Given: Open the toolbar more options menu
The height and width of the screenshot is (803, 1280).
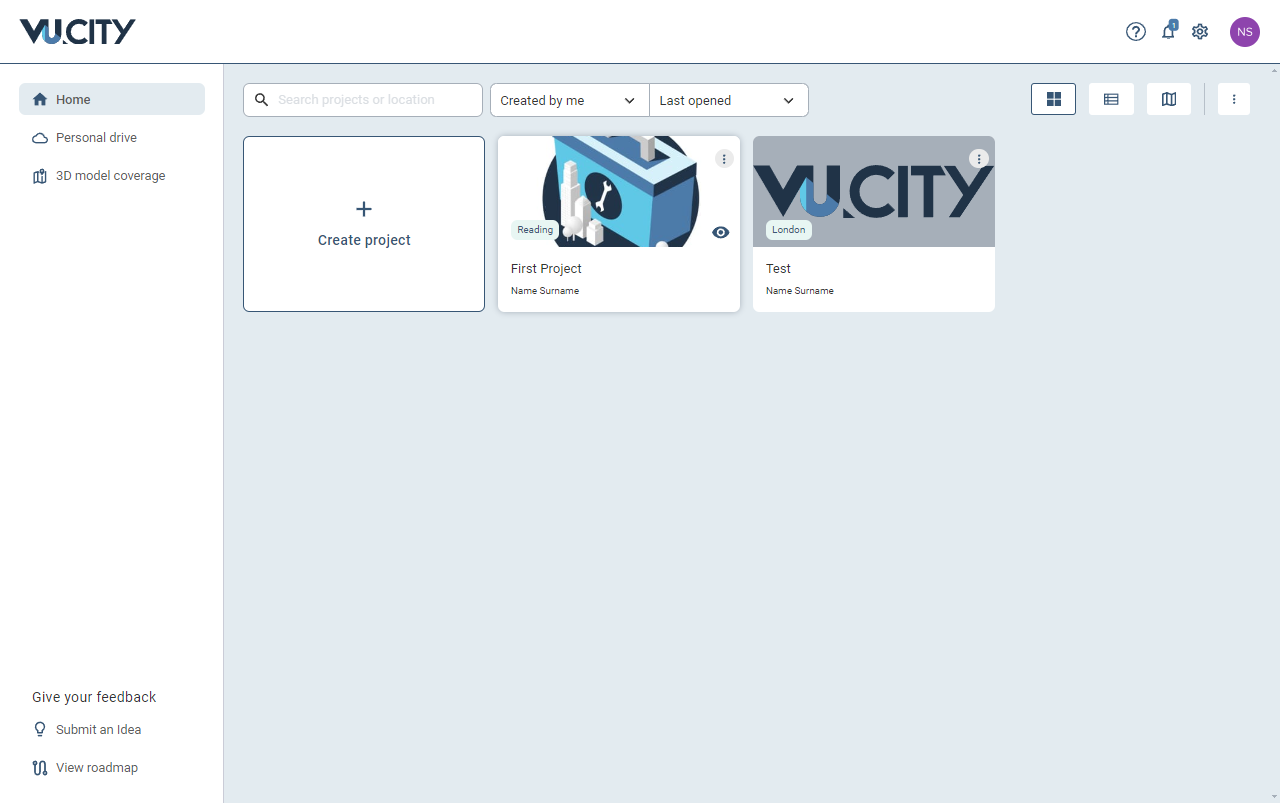Looking at the screenshot, I should pyautogui.click(x=1234, y=99).
